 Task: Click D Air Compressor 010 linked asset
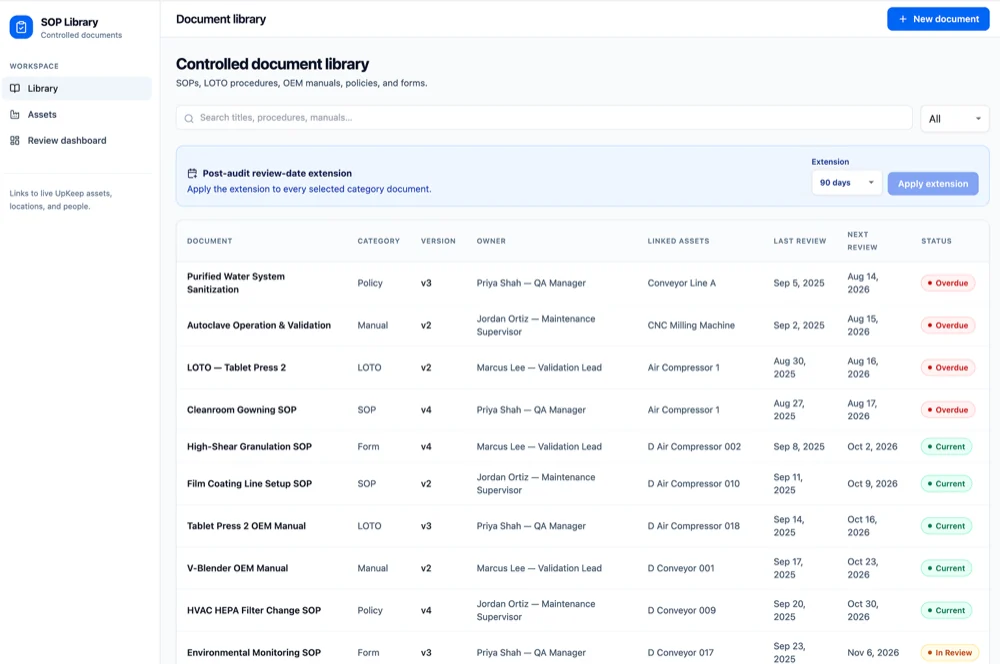pyautogui.click(x=693, y=483)
